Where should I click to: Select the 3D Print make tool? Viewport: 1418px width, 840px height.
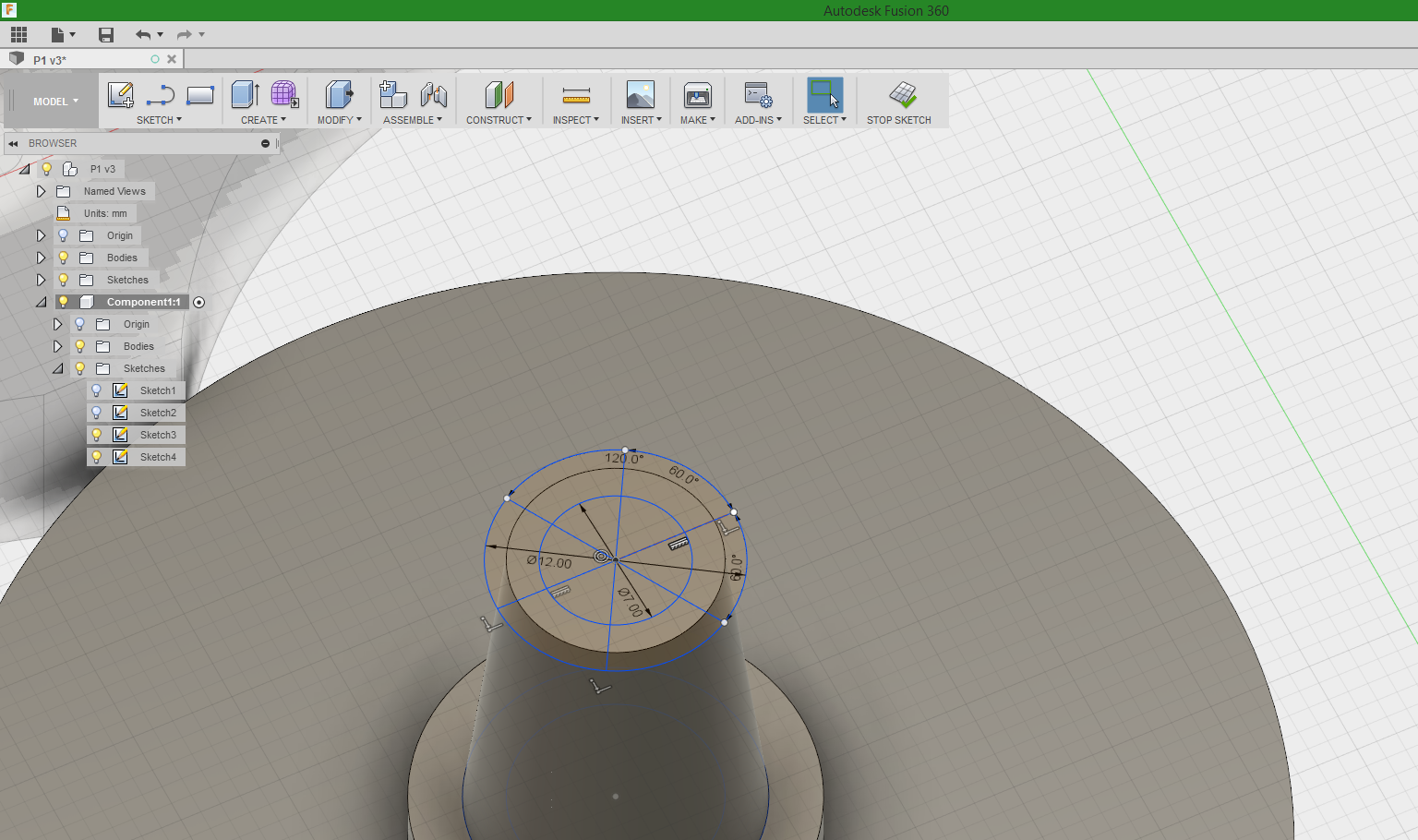pyautogui.click(x=697, y=94)
